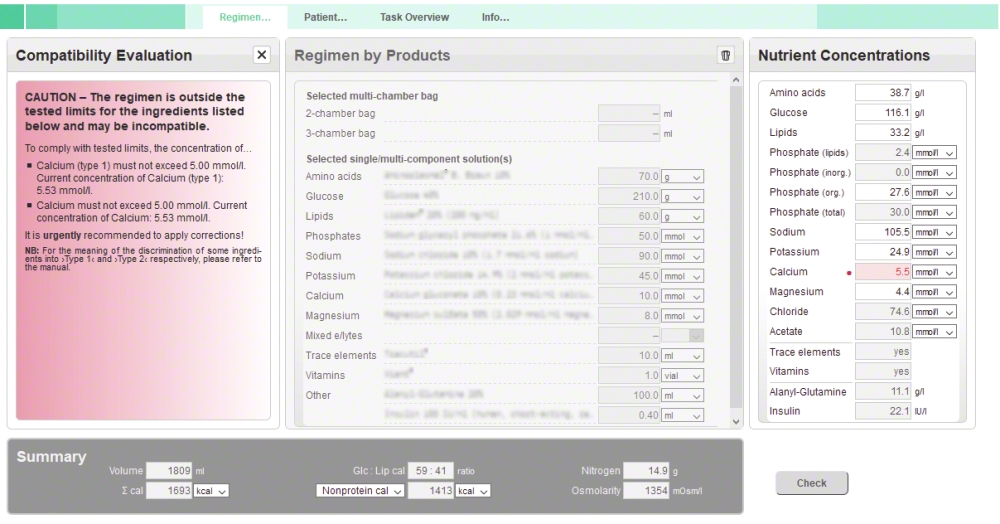Click the Glucose amount field in regimen

pos(629,196)
